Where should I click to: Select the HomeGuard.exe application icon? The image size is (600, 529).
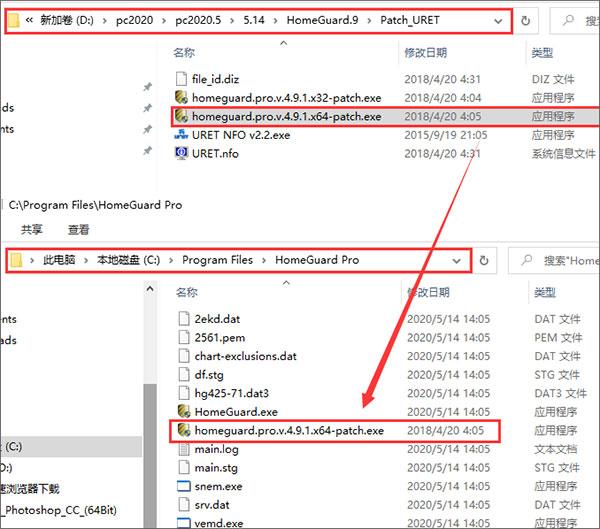184,411
